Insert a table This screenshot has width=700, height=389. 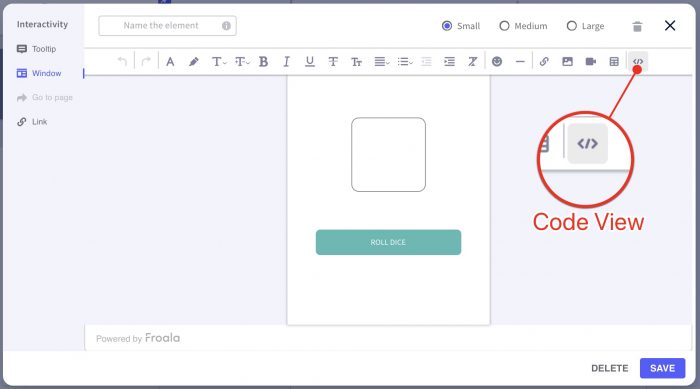614,62
